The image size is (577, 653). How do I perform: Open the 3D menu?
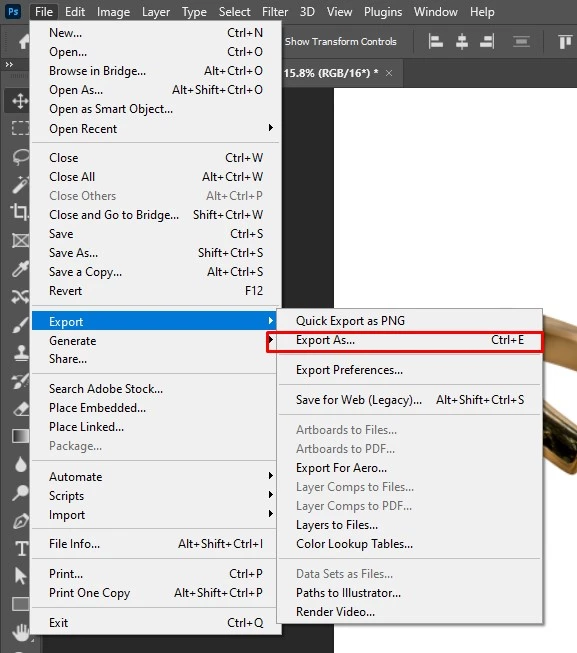[307, 12]
